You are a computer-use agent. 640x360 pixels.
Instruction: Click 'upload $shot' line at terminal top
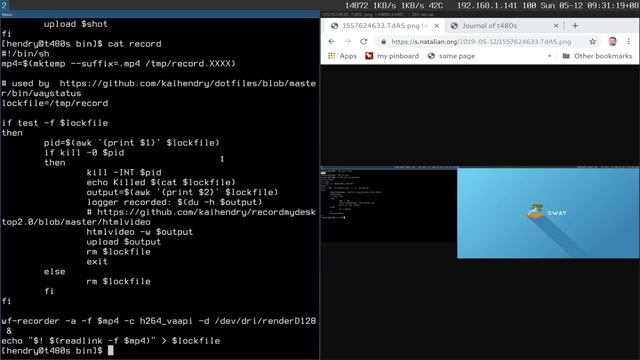(x=76, y=24)
